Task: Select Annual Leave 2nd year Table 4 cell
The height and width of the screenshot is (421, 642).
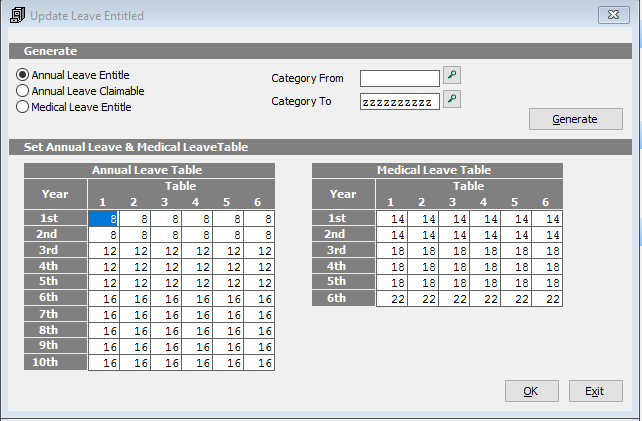Action: pyautogui.click(x=197, y=235)
